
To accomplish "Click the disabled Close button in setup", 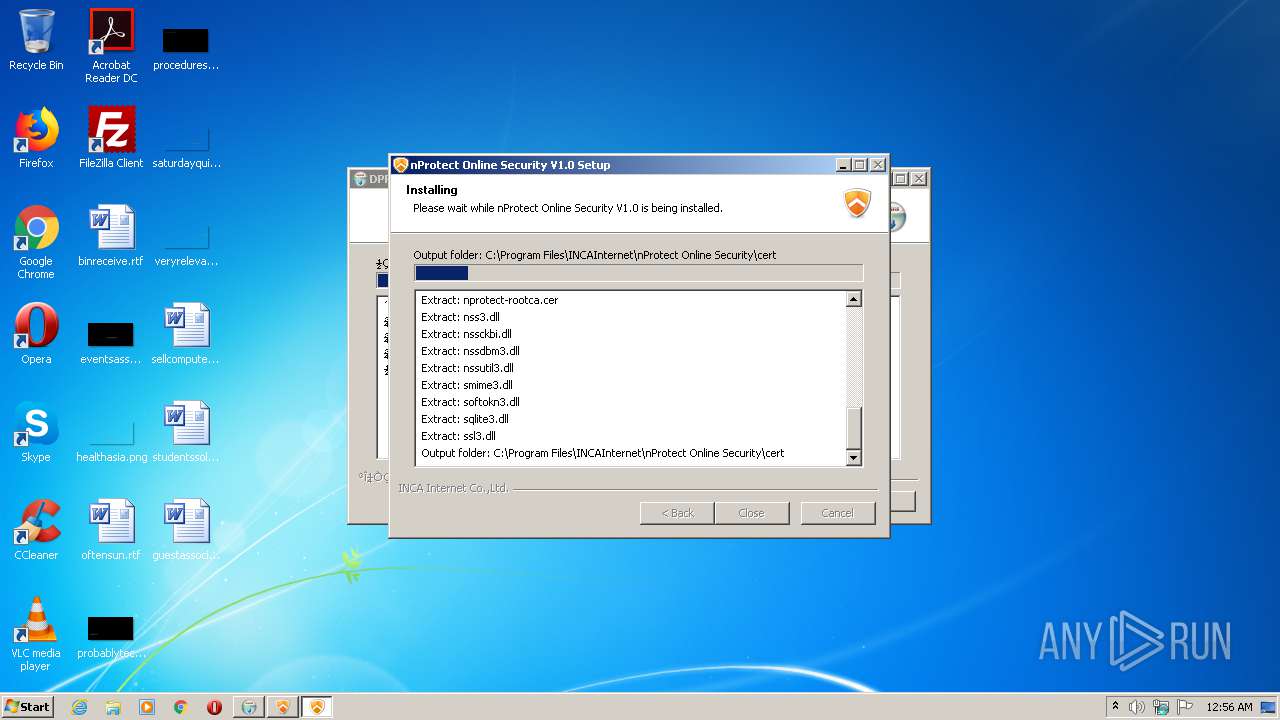I will (x=751, y=513).
